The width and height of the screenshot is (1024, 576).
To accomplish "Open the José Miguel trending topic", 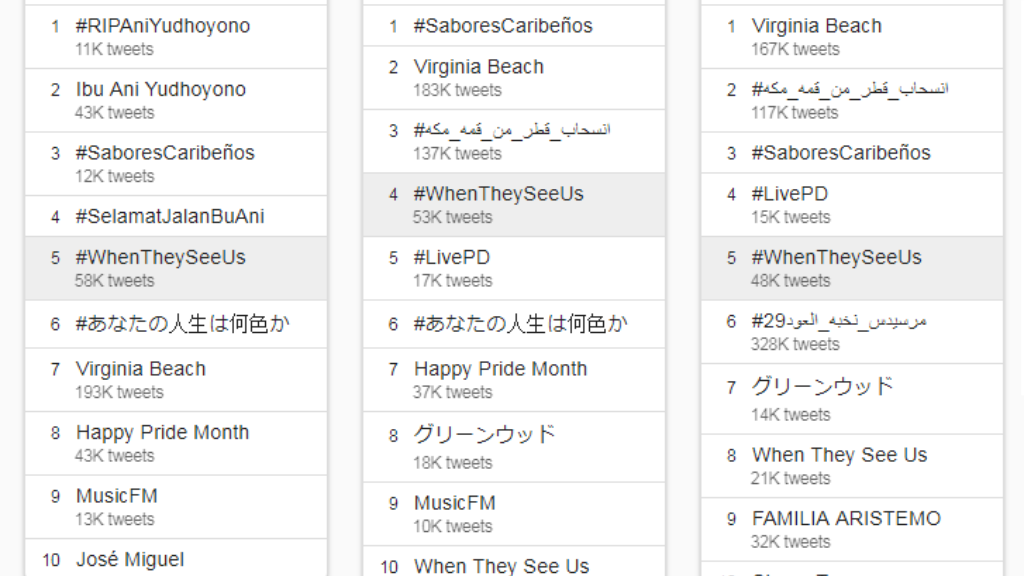I will tap(130, 559).
